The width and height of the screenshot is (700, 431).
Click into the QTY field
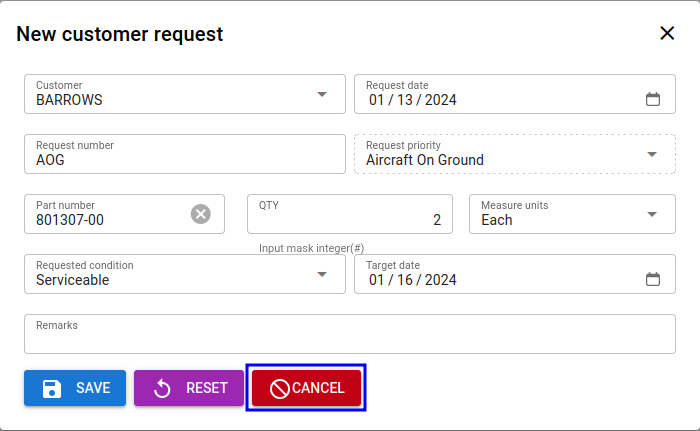pyautogui.click(x=350, y=219)
